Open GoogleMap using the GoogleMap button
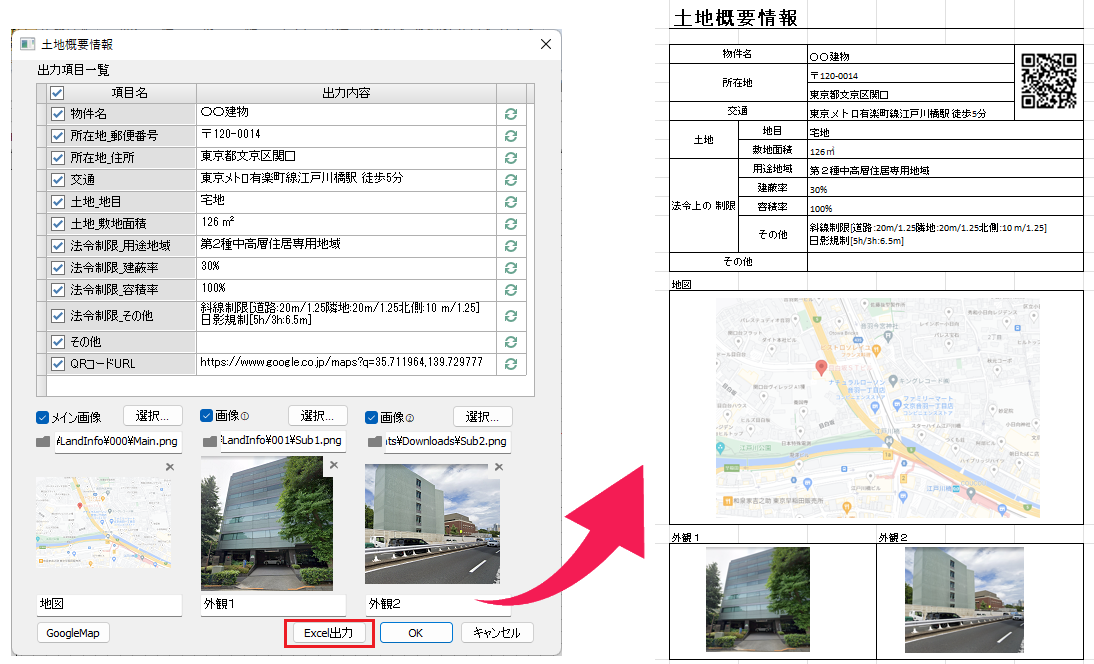The image size is (1094, 664). (73, 633)
